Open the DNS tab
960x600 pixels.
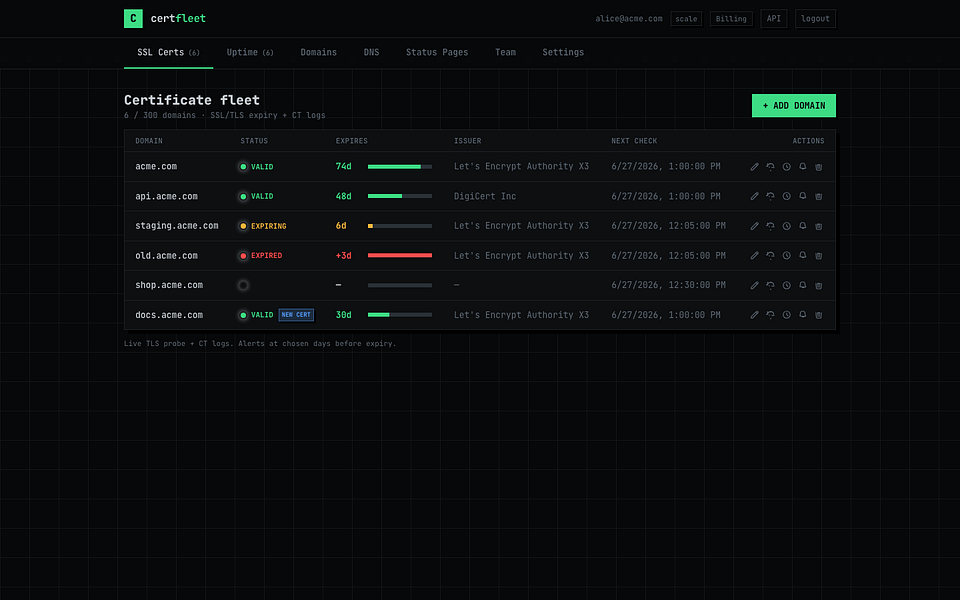point(371,53)
